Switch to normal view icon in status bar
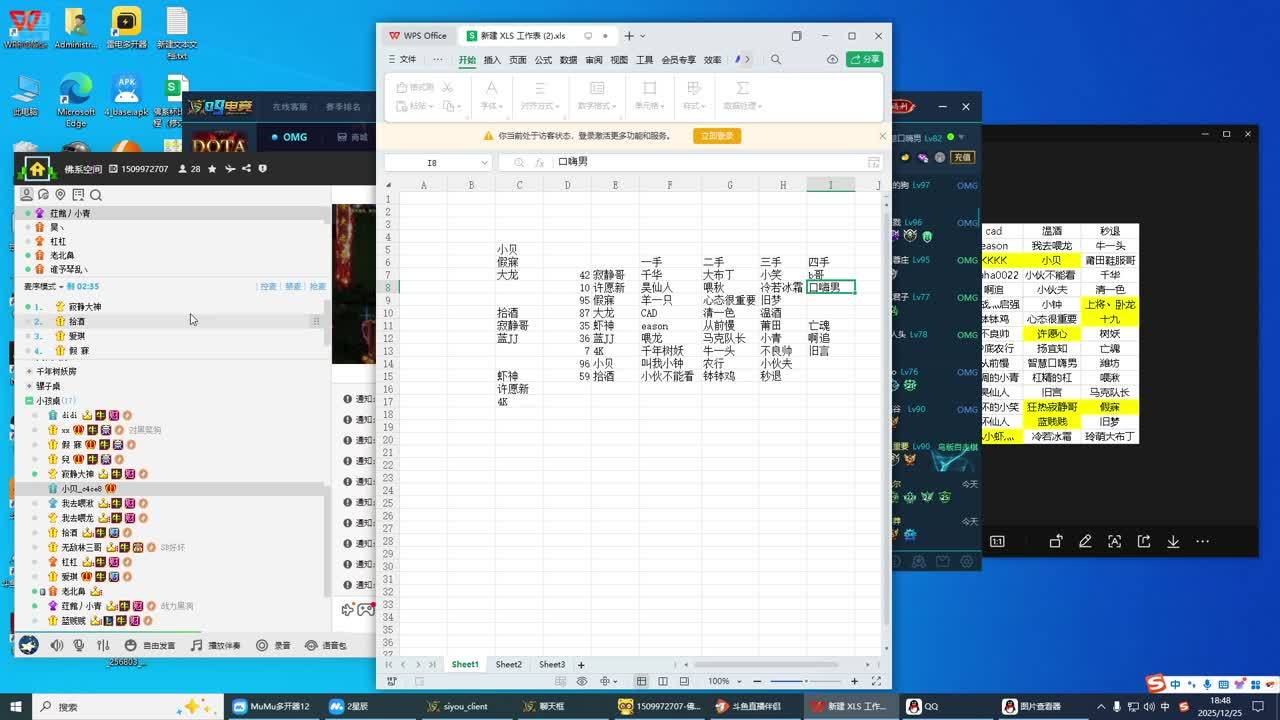Screen dimensions: 1280x720 643,681
